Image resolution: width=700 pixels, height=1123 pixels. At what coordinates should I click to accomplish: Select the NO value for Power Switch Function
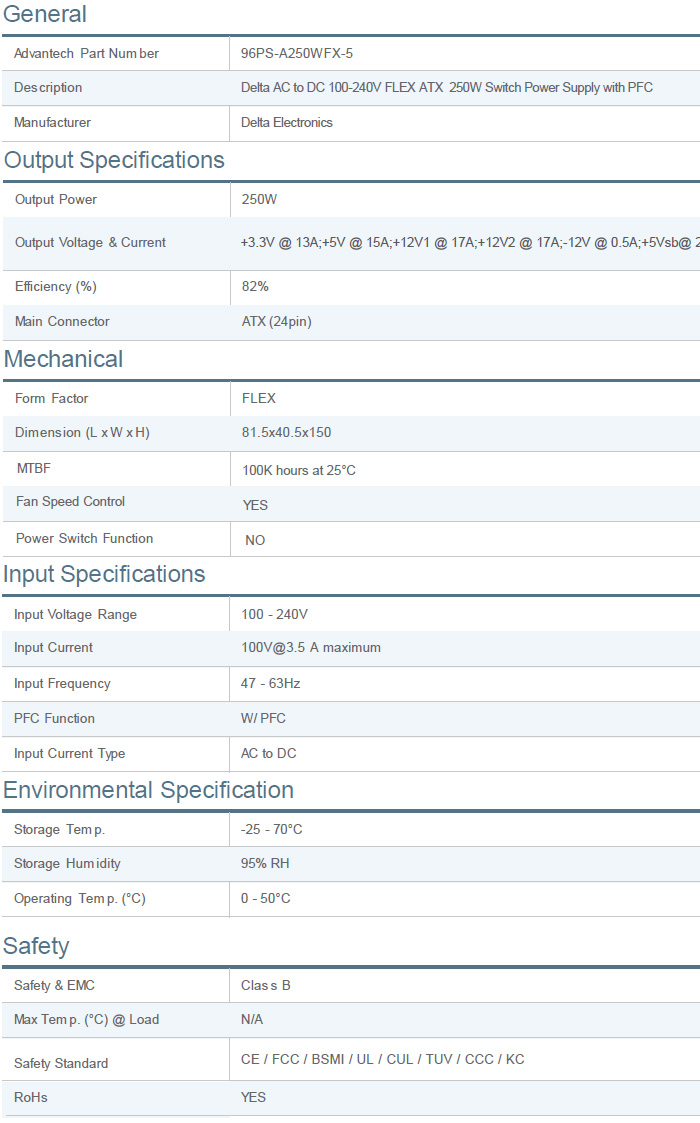(255, 540)
